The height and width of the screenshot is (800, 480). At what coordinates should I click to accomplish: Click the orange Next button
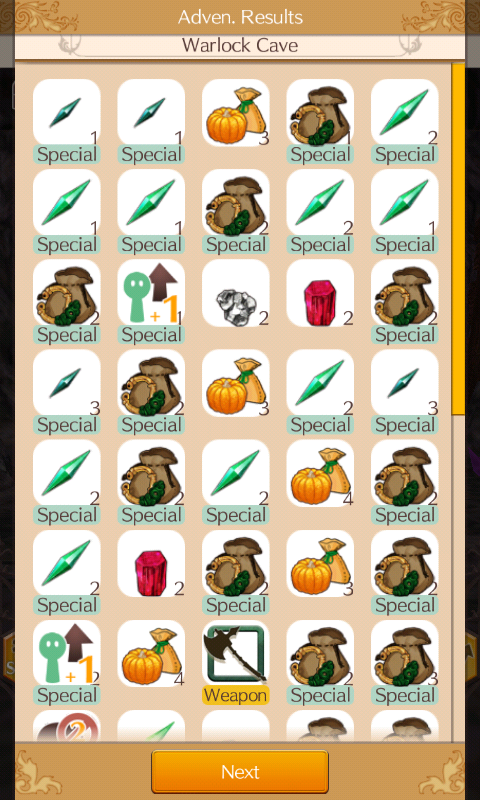pos(240,772)
